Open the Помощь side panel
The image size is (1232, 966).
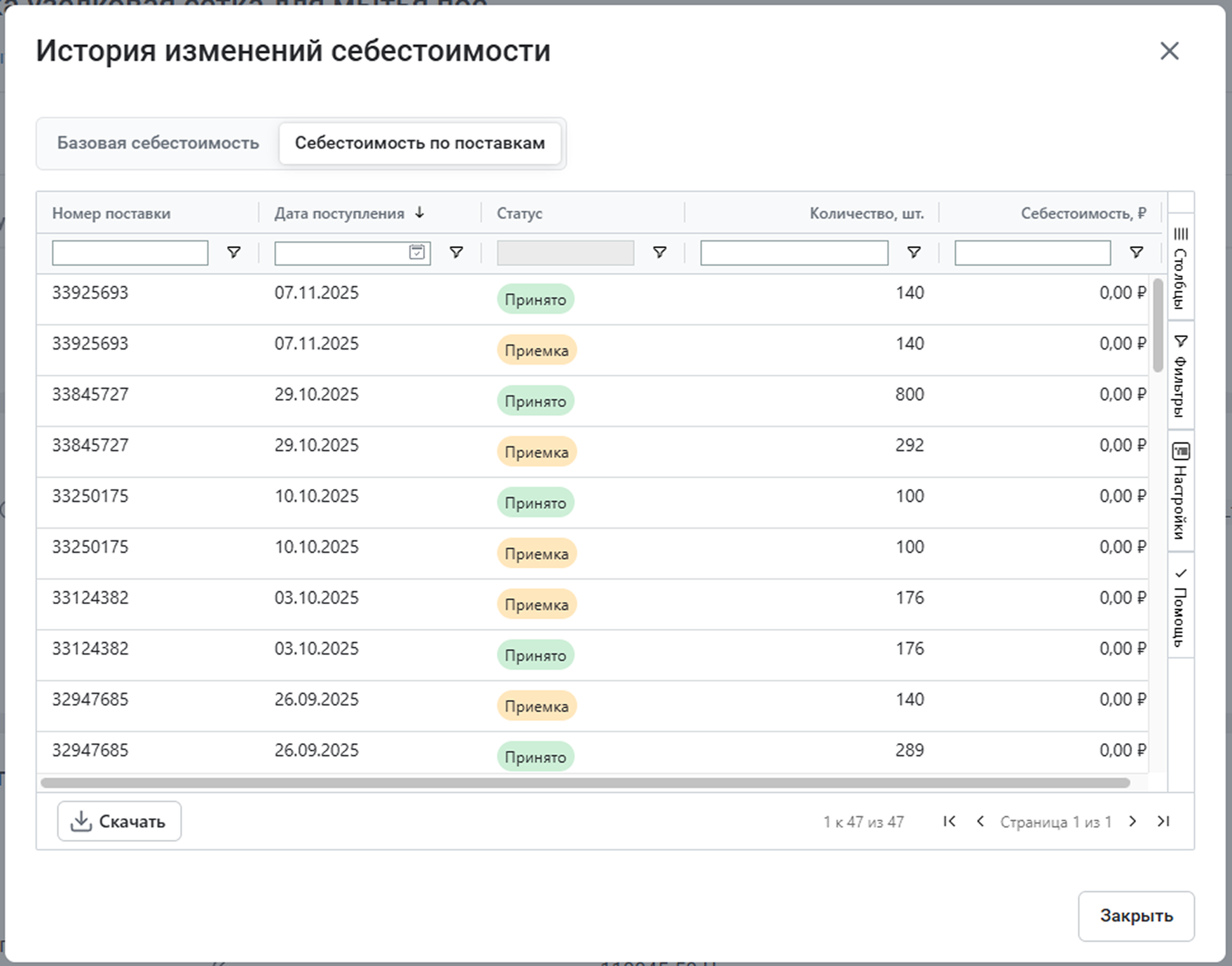pyautogui.click(x=1181, y=606)
